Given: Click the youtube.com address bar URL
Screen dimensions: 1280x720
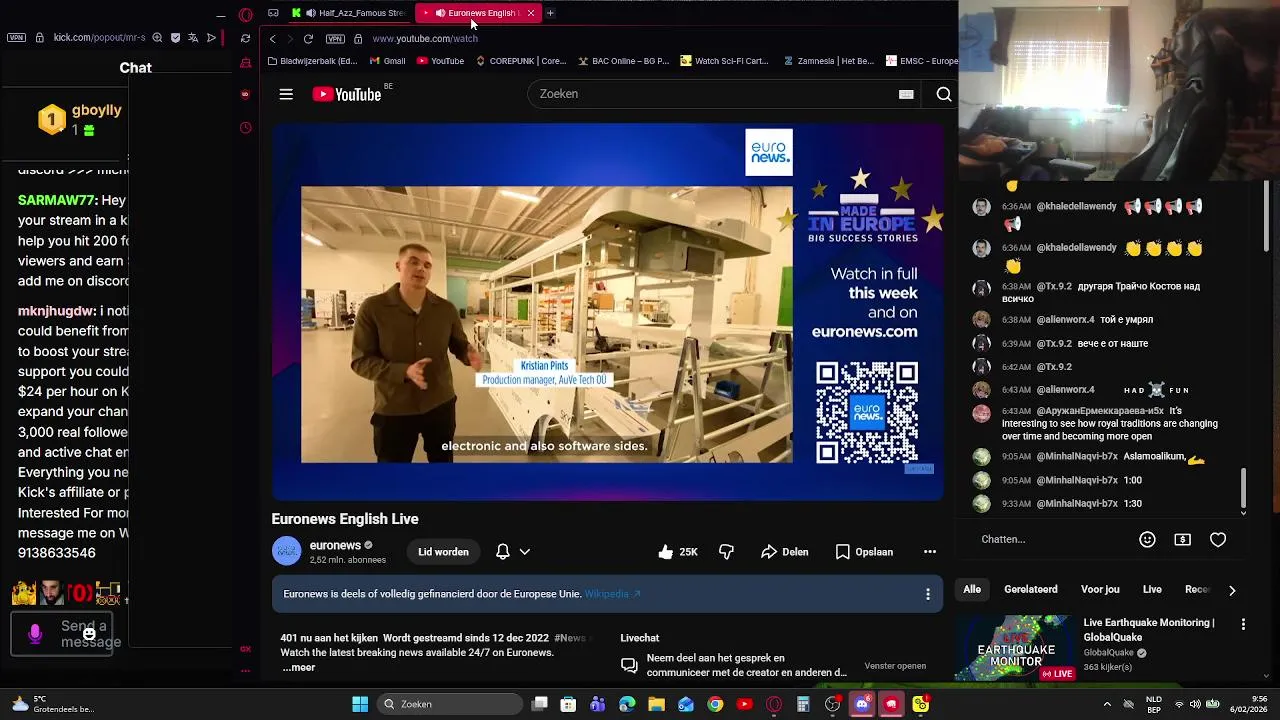Looking at the screenshot, I should (x=425, y=39).
